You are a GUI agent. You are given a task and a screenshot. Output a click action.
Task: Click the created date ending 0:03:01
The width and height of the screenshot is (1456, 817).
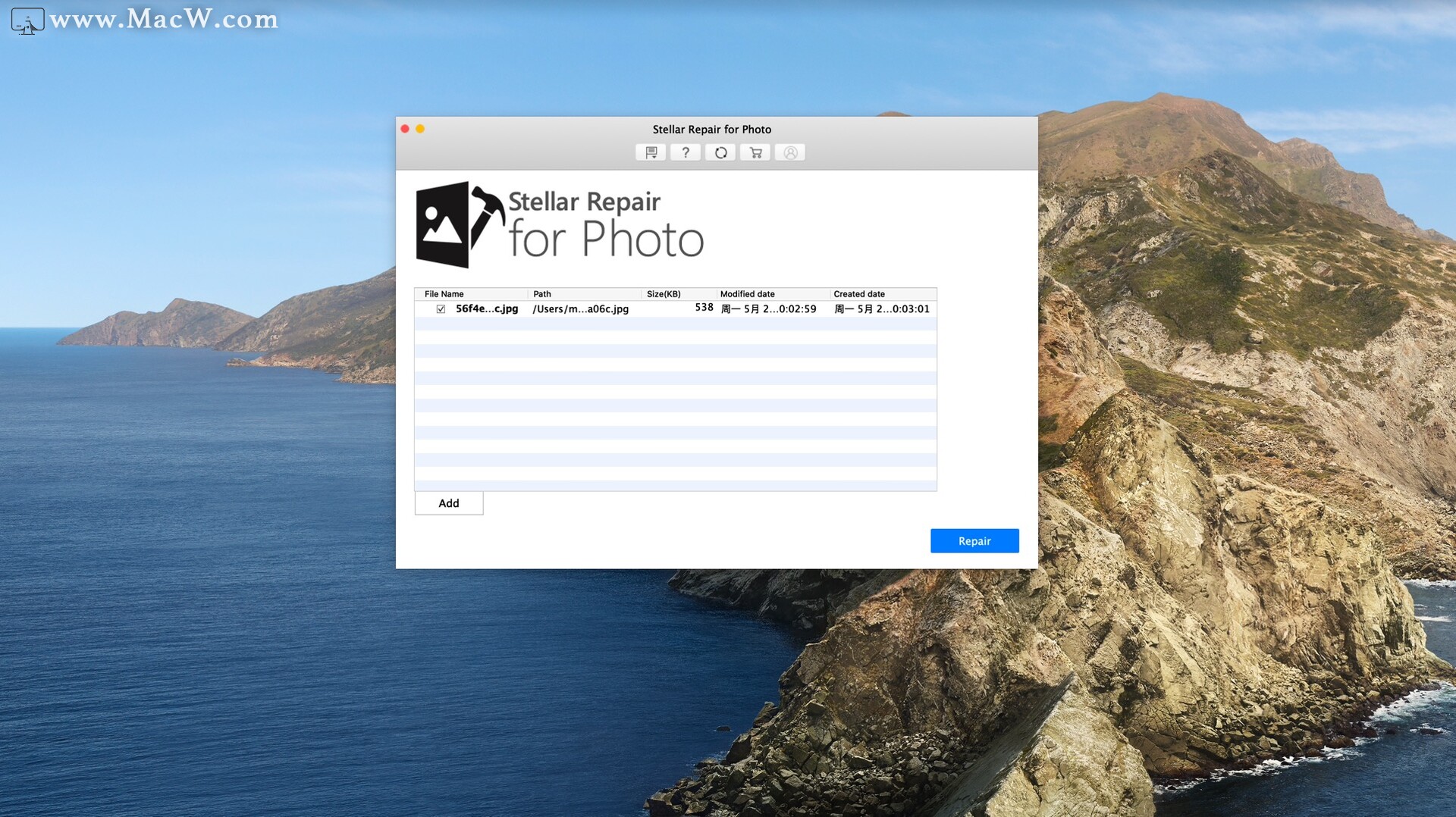[882, 309]
